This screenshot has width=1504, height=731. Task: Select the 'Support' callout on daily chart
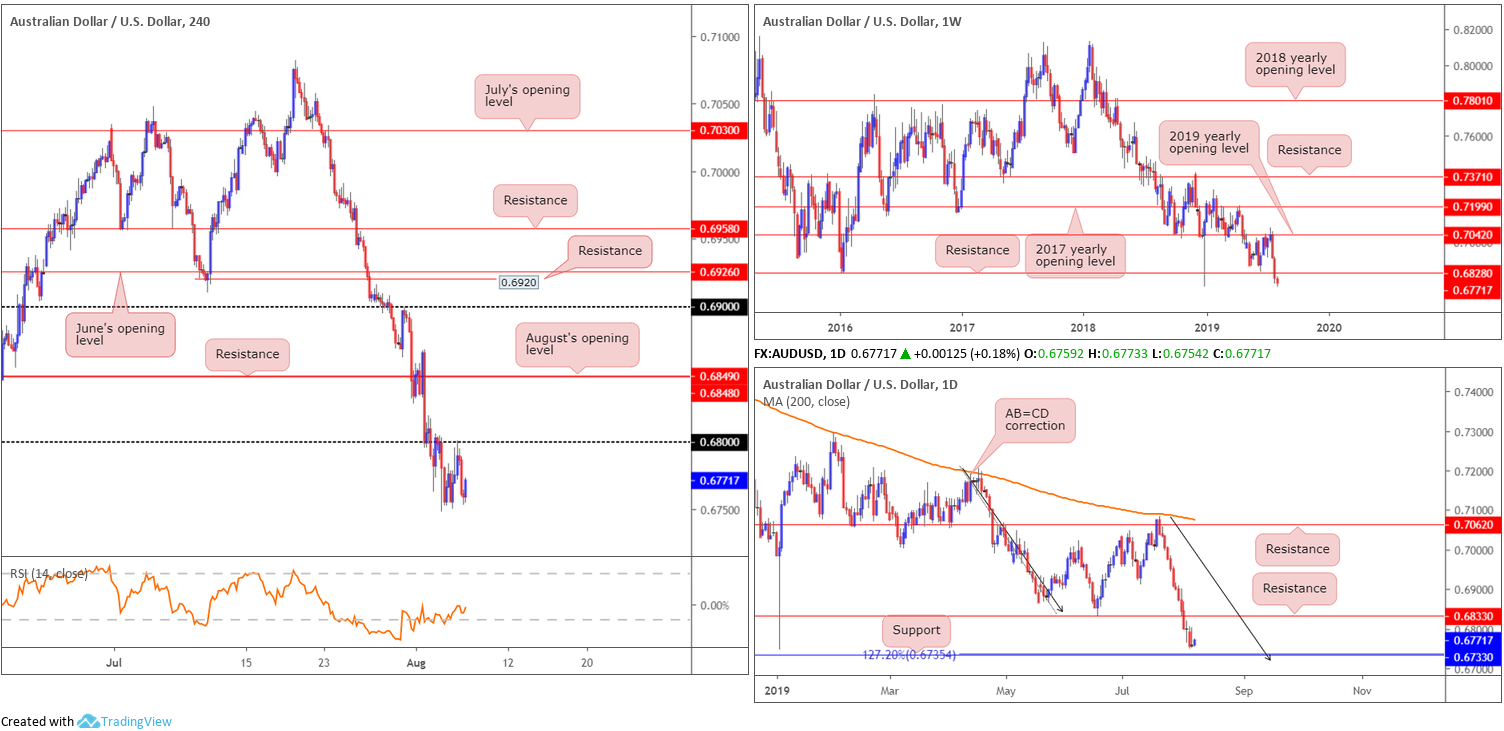pos(917,630)
